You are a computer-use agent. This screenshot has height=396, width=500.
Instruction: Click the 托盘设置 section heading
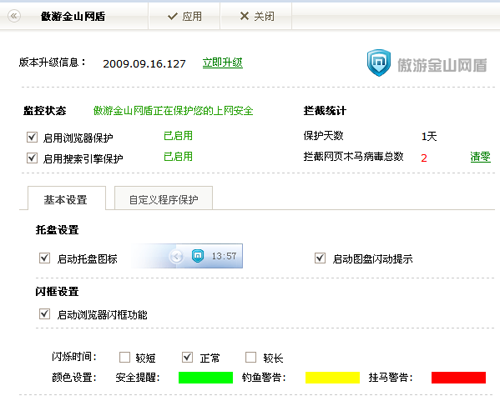[57, 230]
